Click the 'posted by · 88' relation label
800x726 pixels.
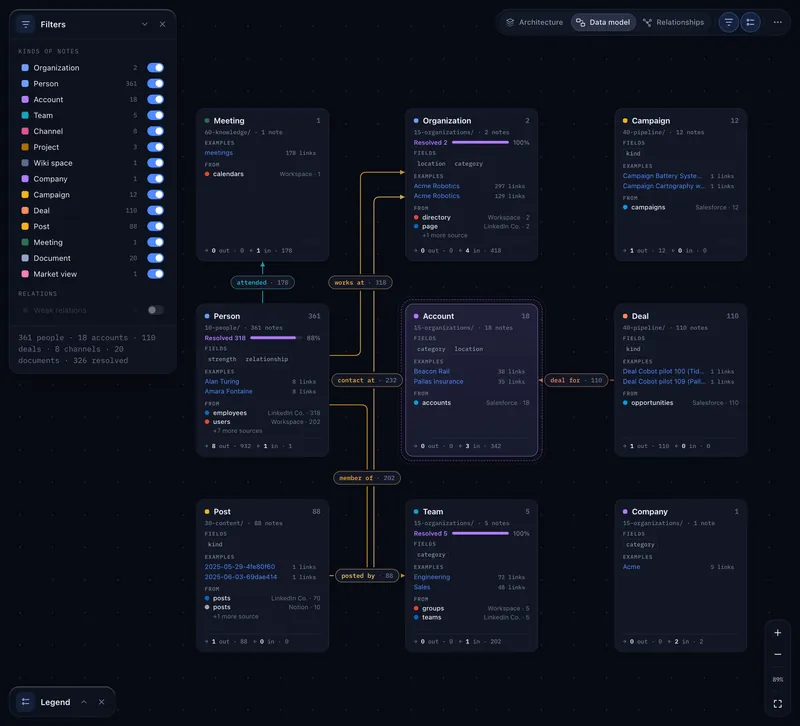(367, 575)
